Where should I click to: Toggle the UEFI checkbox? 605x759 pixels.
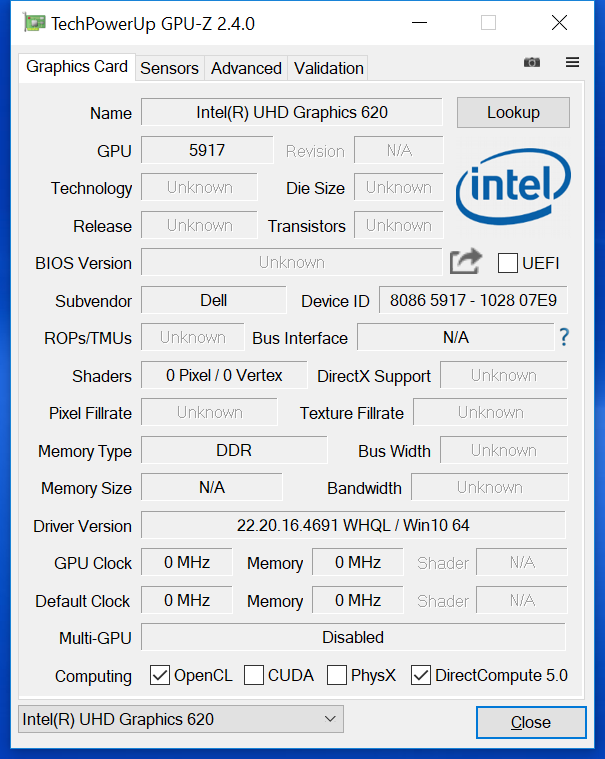[508, 263]
